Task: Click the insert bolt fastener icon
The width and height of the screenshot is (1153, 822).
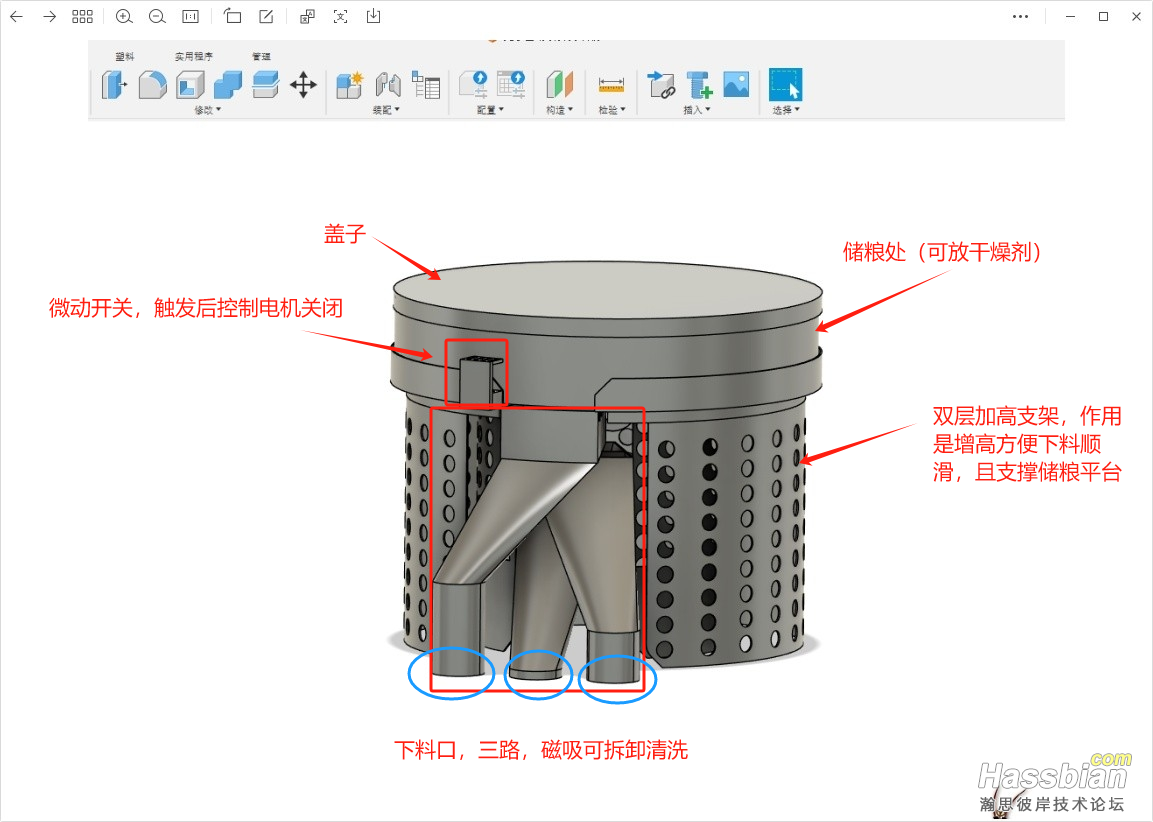Action: pyautogui.click(x=699, y=85)
